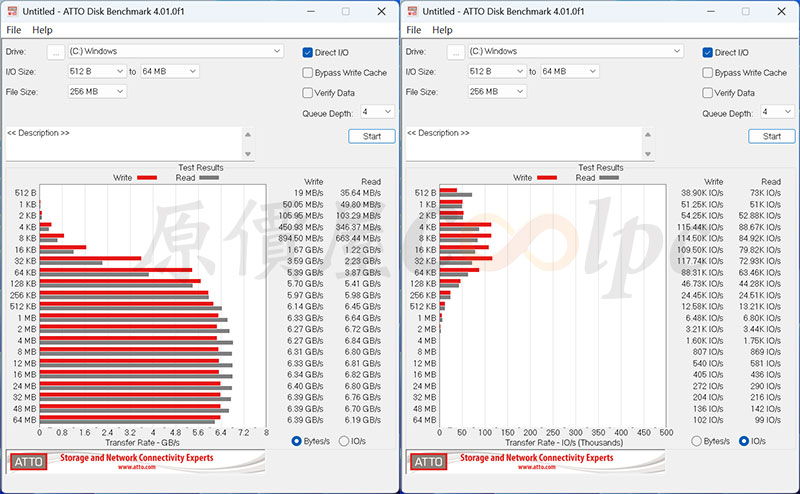800x494 pixels.
Task: Click the gray Read legend marker in left window
Action: (x=209, y=177)
